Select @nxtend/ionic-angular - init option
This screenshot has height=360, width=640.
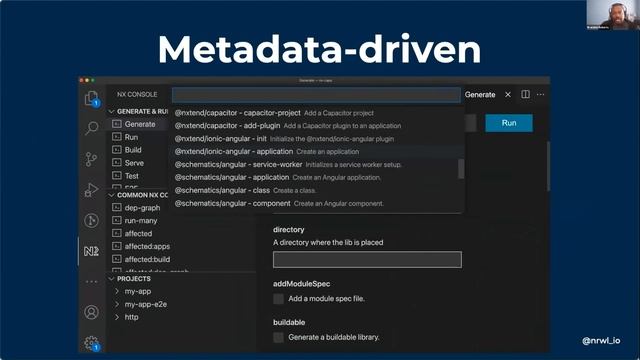[318, 139]
